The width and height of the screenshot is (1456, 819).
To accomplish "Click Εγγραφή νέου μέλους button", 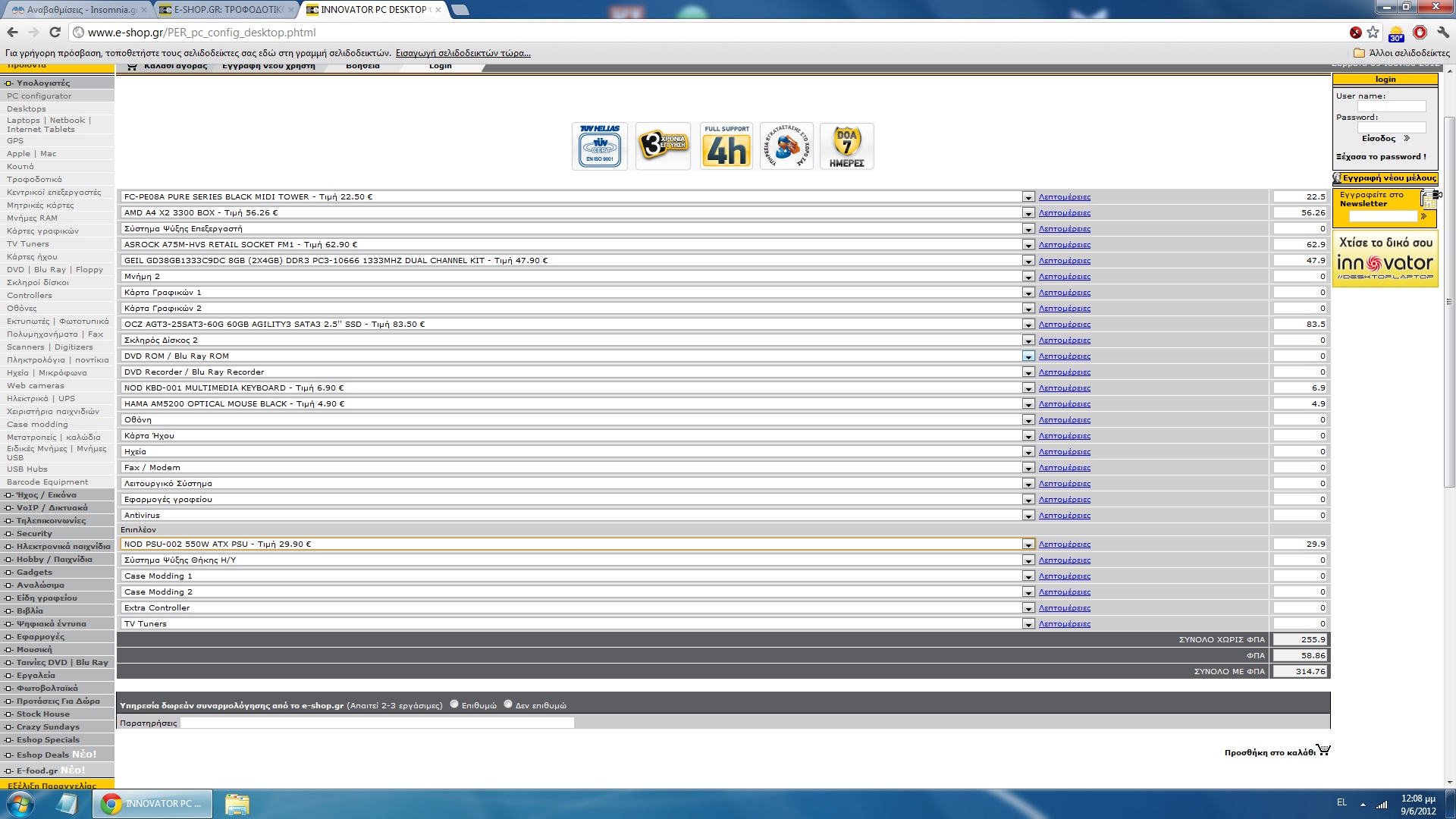I will [x=1385, y=178].
